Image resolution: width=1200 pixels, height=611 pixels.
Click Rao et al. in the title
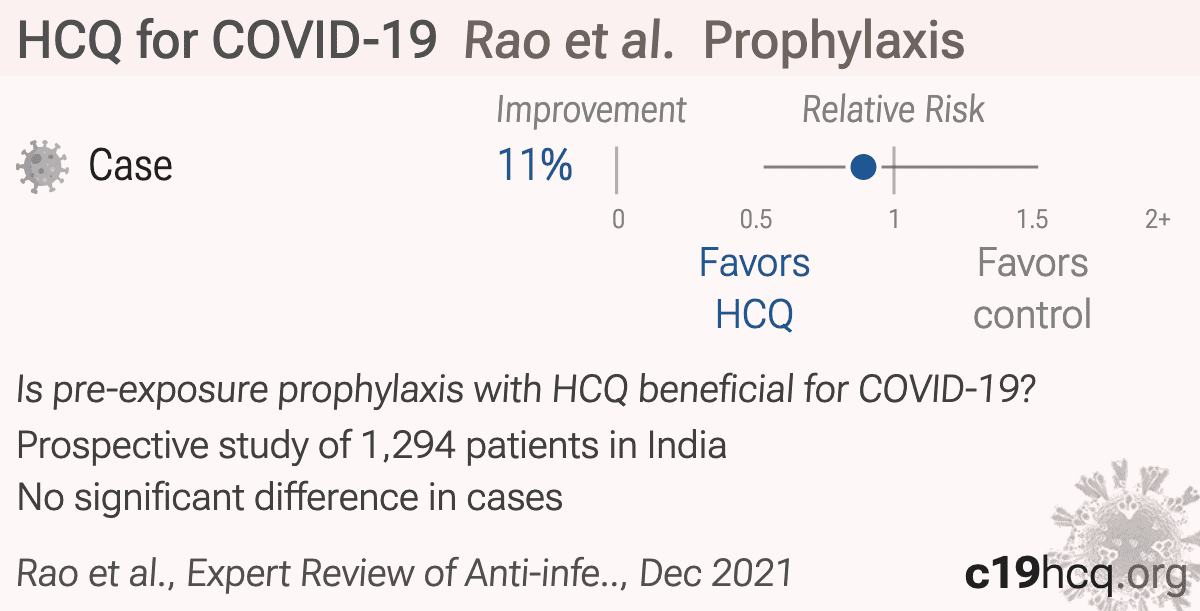coord(570,41)
